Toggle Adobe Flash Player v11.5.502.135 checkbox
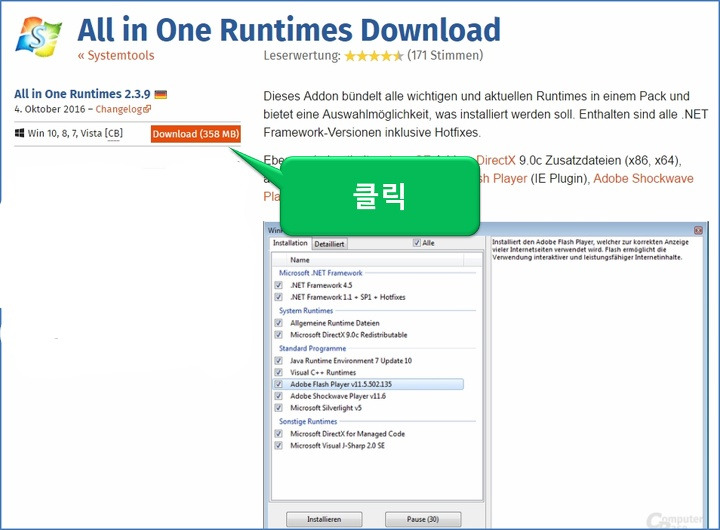Viewport: 720px width, 530px height. (278, 384)
